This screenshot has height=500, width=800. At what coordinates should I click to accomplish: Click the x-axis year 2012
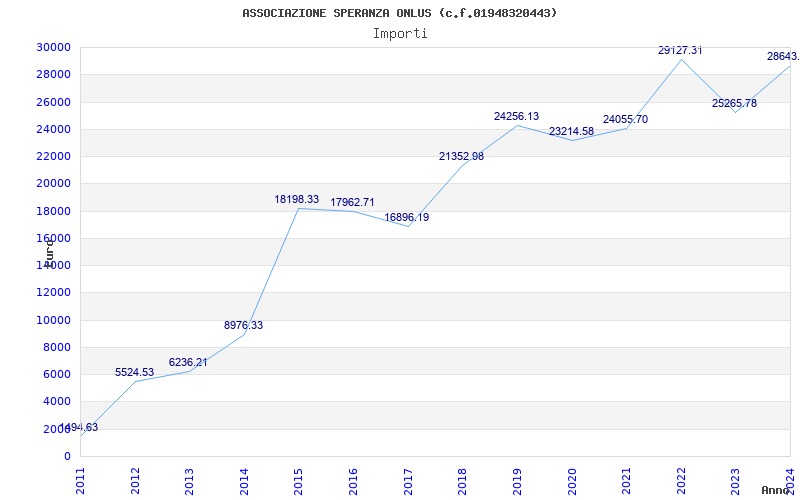pyautogui.click(x=135, y=481)
